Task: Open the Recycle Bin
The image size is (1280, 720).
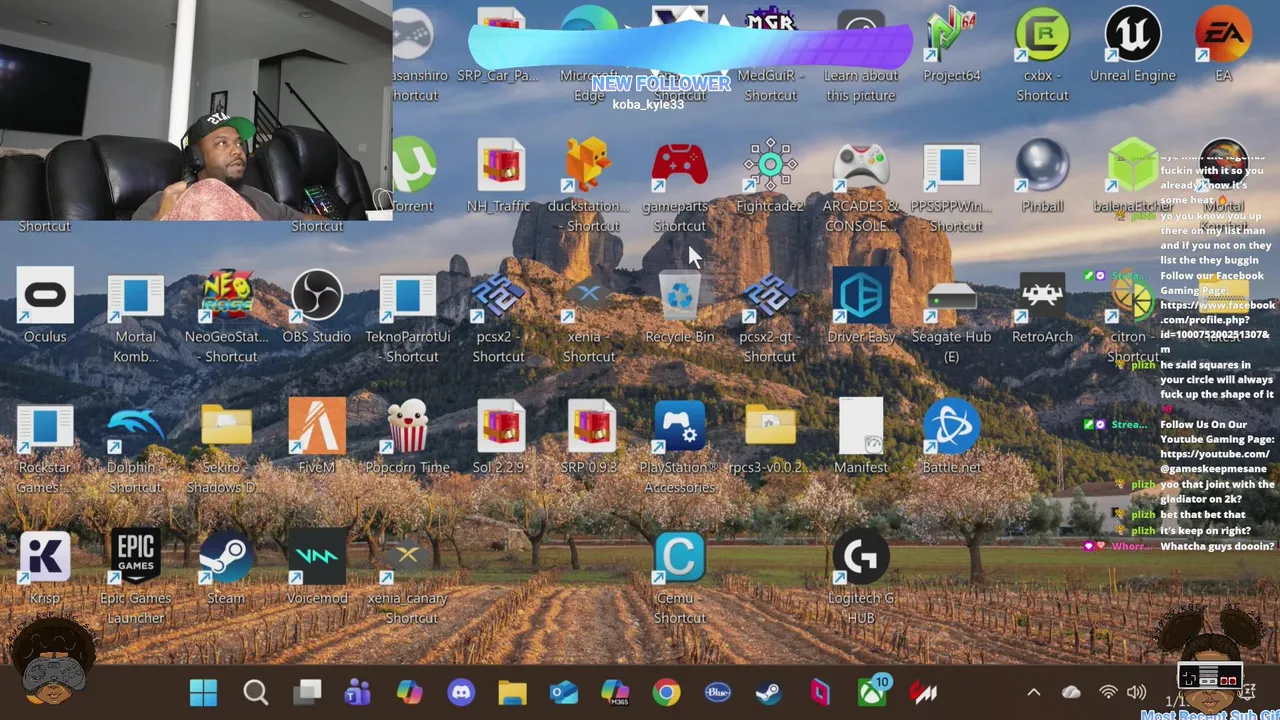Action: click(680, 296)
